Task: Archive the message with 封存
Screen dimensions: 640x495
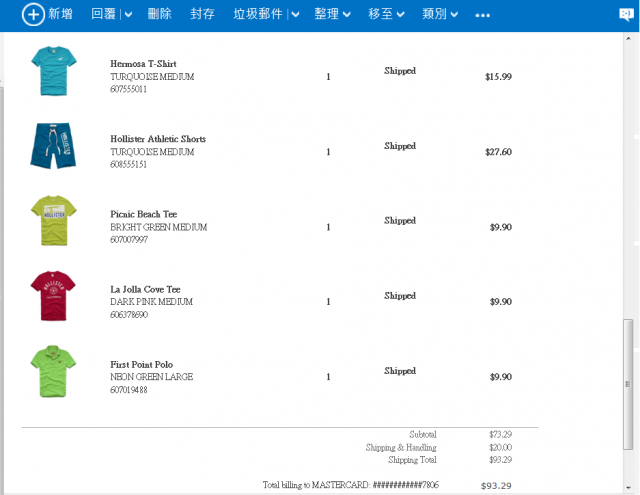Action: pyautogui.click(x=202, y=14)
